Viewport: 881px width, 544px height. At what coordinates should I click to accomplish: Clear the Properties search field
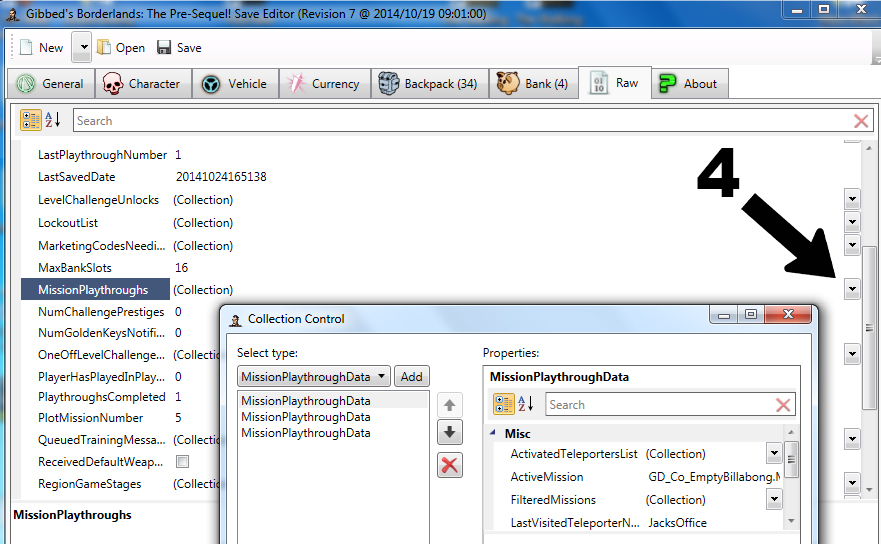[783, 405]
